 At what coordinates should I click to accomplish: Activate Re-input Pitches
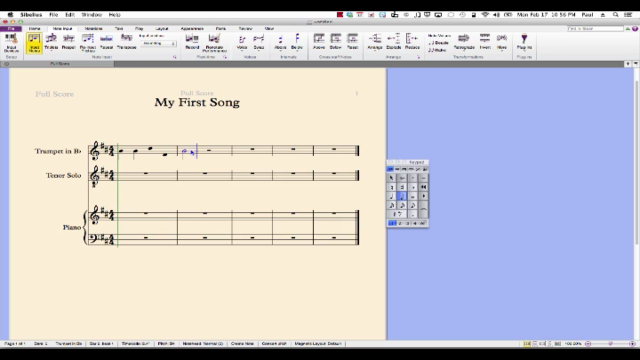point(88,42)
